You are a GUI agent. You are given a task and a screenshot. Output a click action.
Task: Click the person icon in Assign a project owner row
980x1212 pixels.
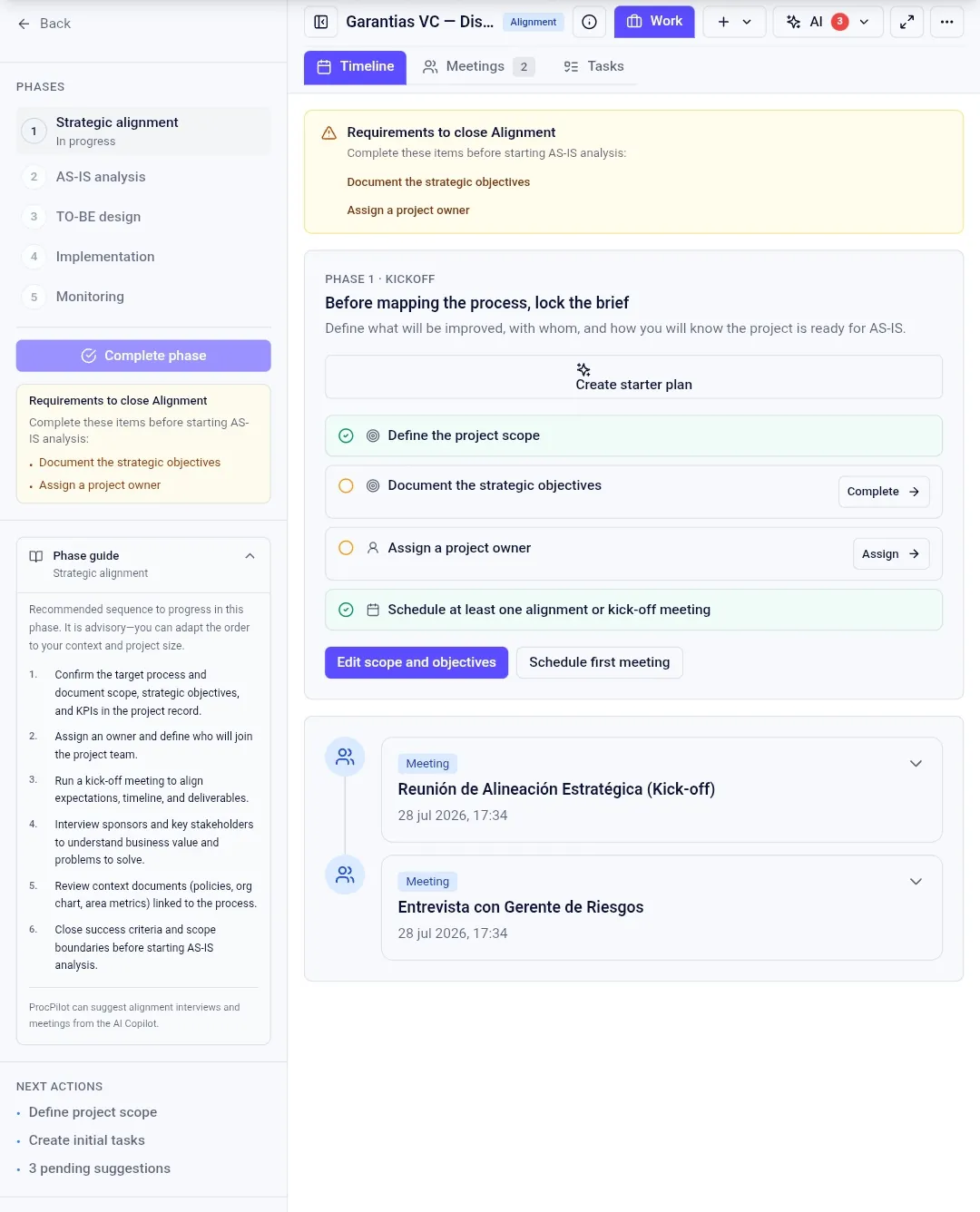(x=373, y=548)
